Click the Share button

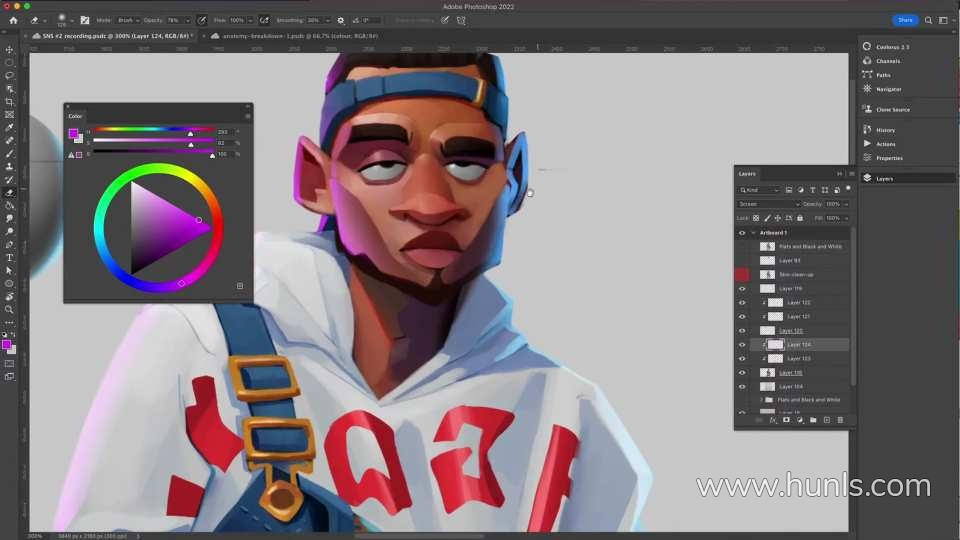coord(905,20)
